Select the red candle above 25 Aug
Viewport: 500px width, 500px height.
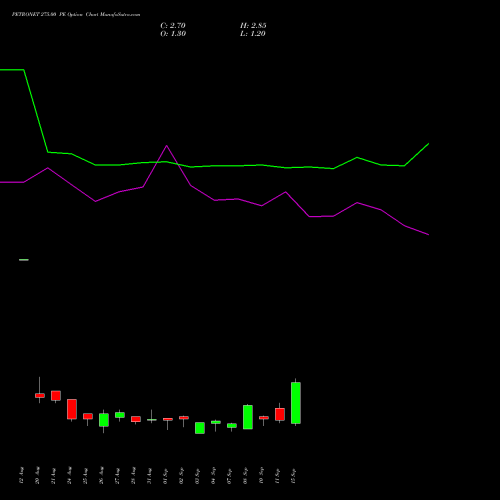pos(88,416)
